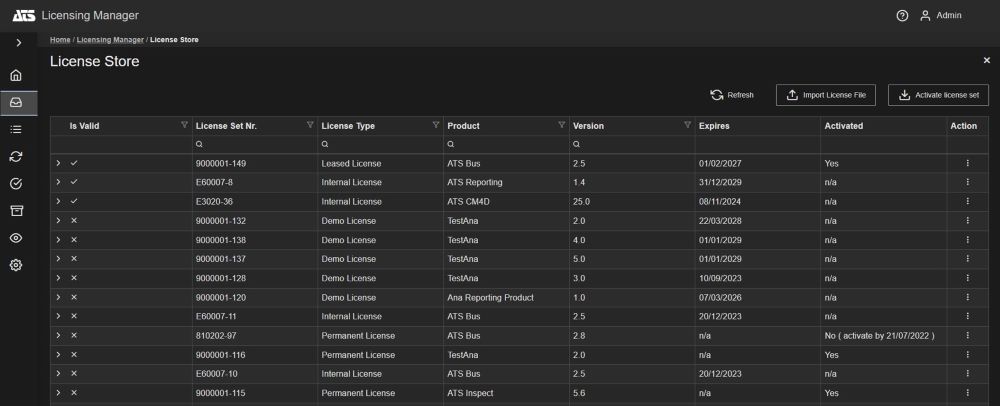Click the archive box sidebar icon

[16, 210]
